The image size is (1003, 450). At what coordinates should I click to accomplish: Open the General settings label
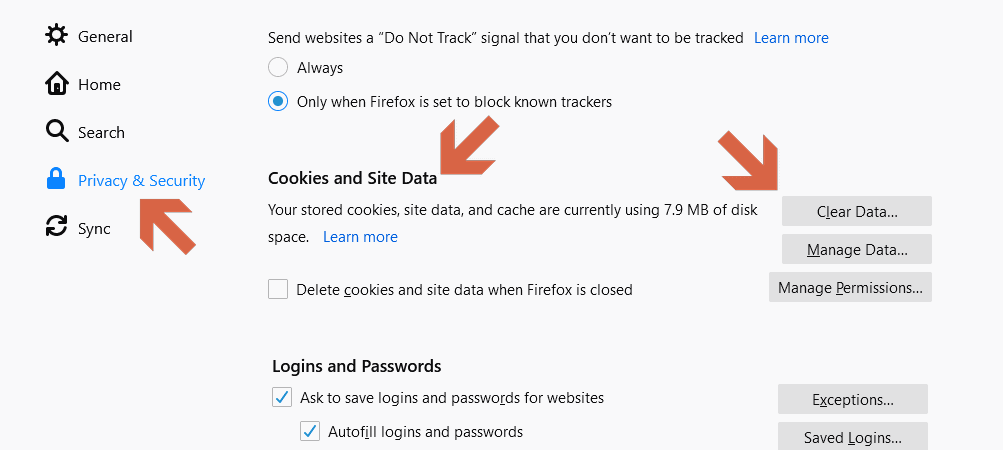[105, 37]
